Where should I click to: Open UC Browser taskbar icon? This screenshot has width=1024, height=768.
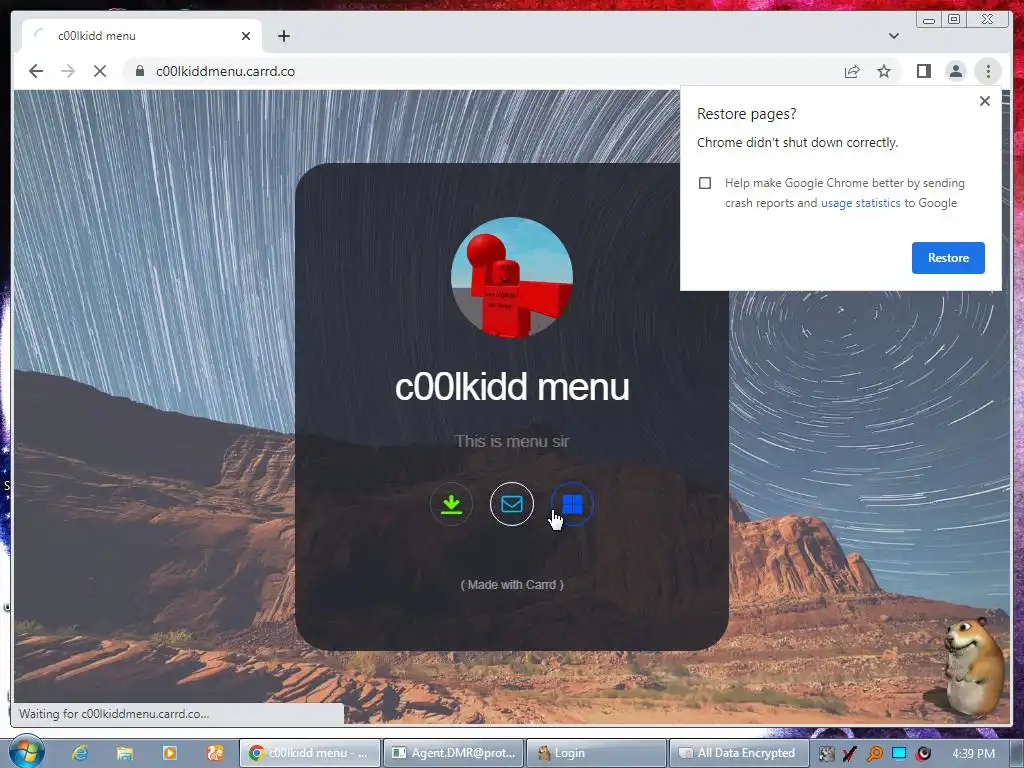coord(215,753)
